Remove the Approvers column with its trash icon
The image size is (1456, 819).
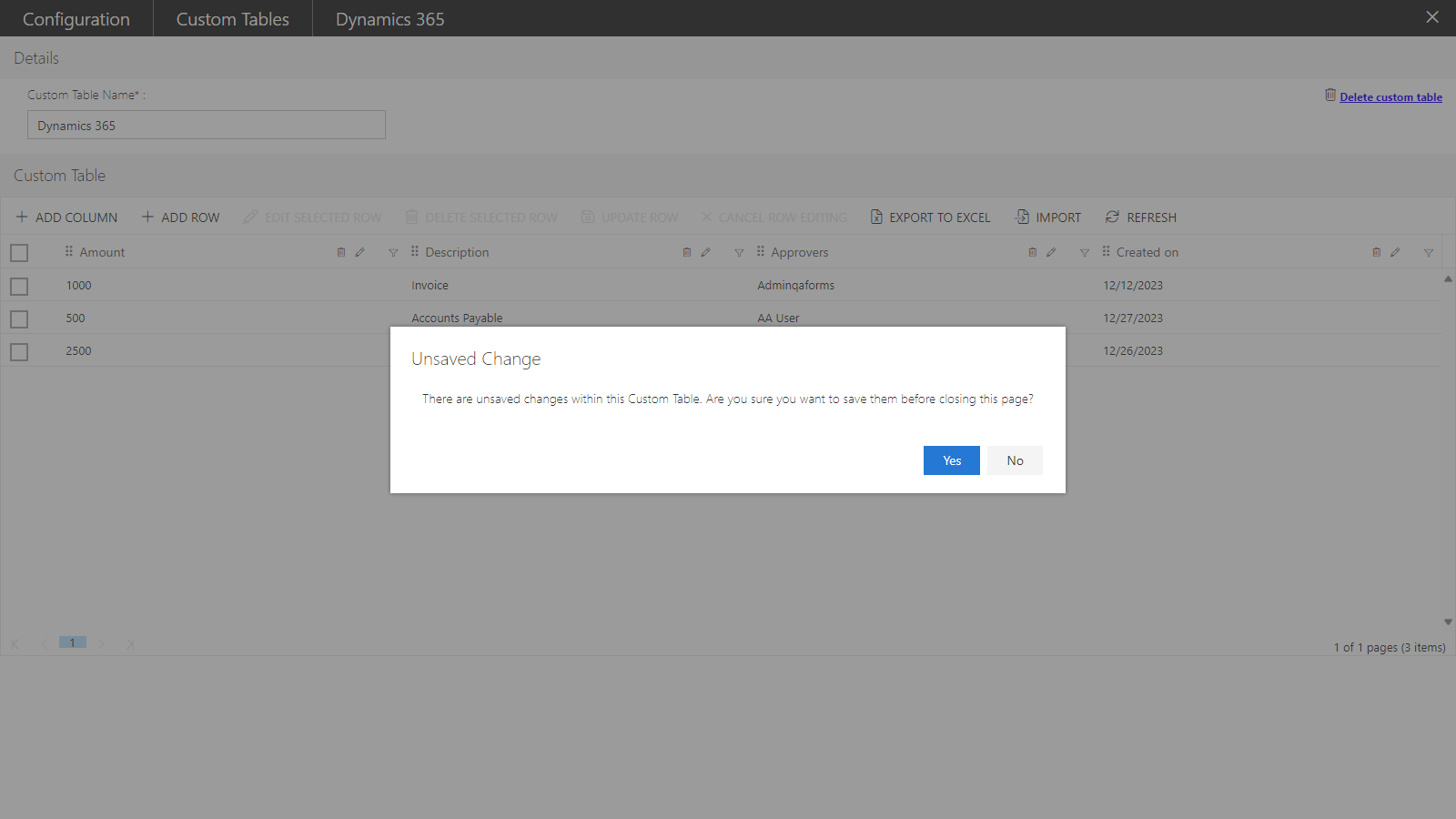pyautogui.click(x=1033, y=252)
